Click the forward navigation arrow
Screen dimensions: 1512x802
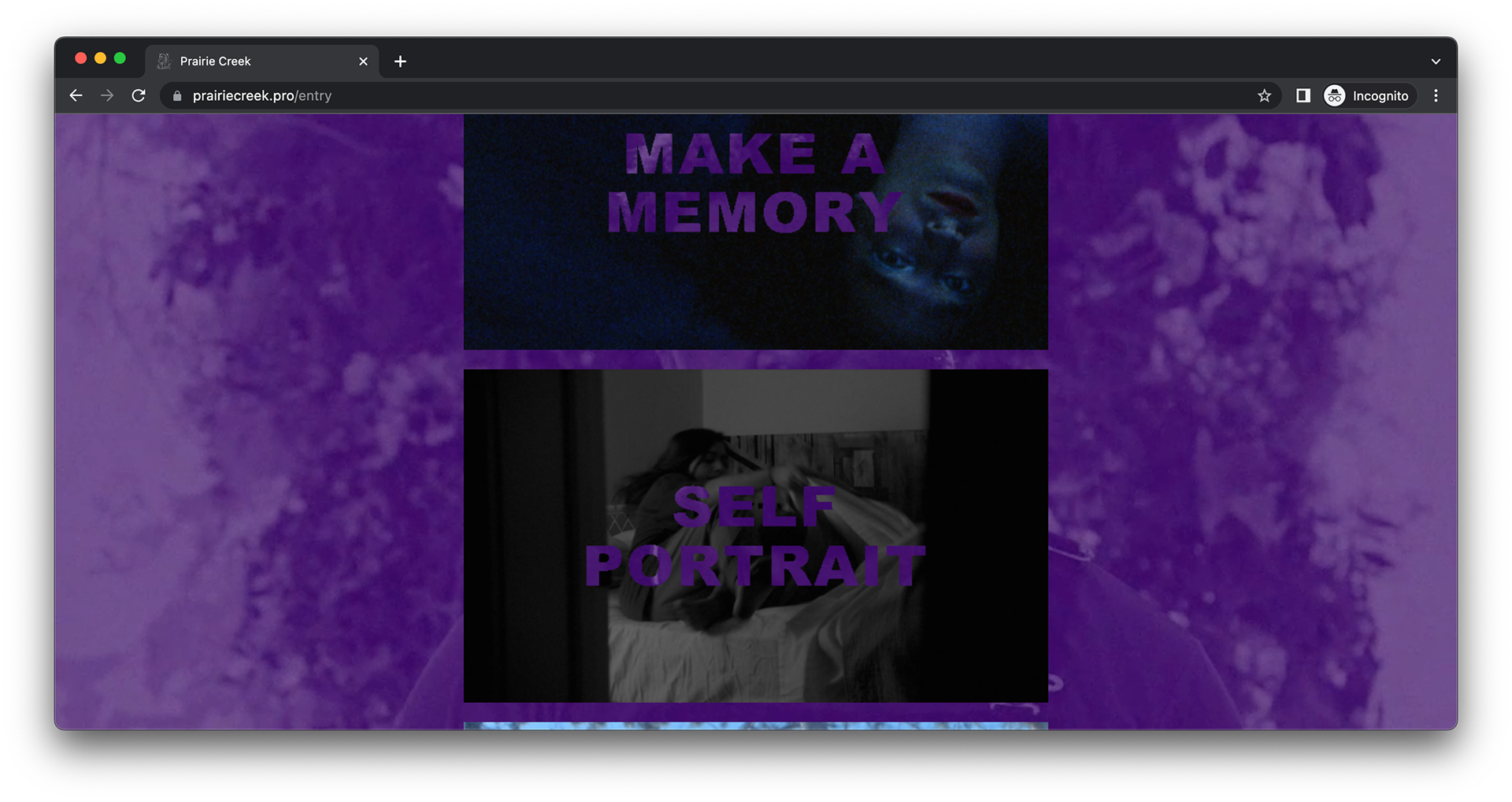pos(107,95)
